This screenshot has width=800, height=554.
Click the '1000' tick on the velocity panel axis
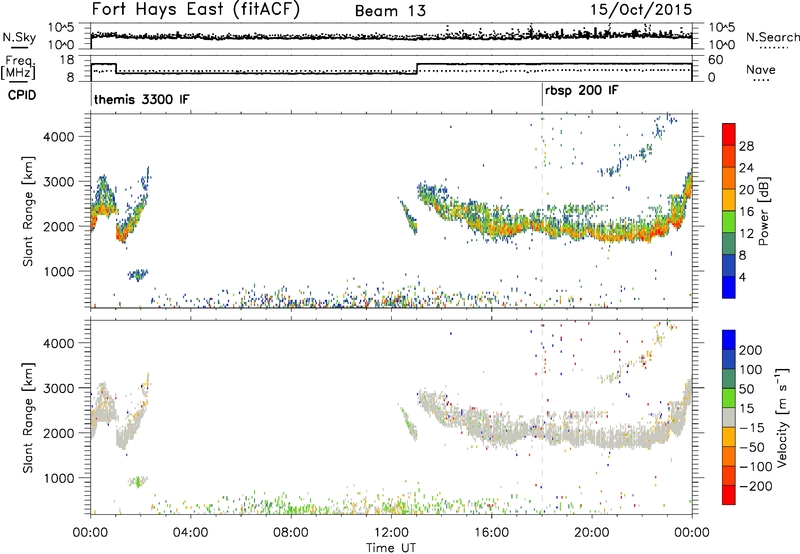(x=58, y=478)
